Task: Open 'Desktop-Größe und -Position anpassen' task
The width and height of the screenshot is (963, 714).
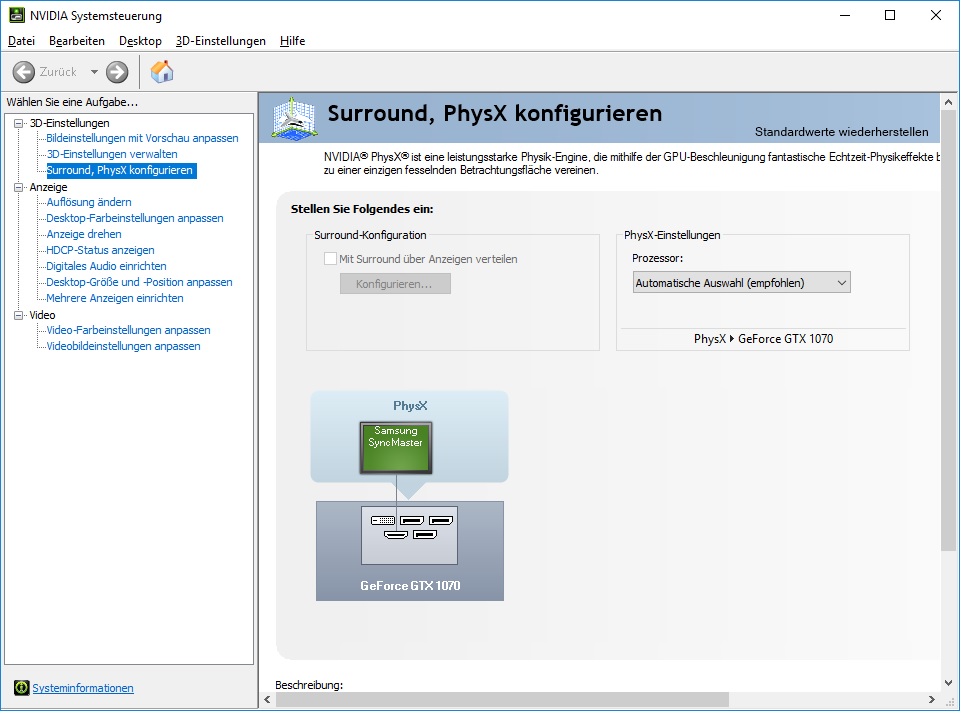Action: (x=139, y=282)
